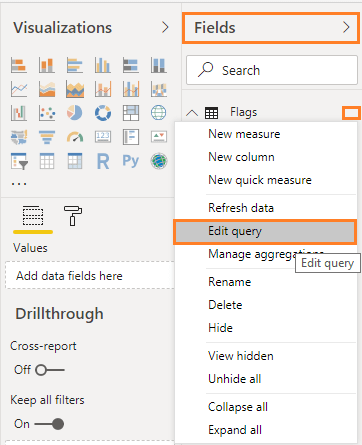Screen dimensions: 362x445
Task: Select the Gauge visual
Action: tap(75, 137)
